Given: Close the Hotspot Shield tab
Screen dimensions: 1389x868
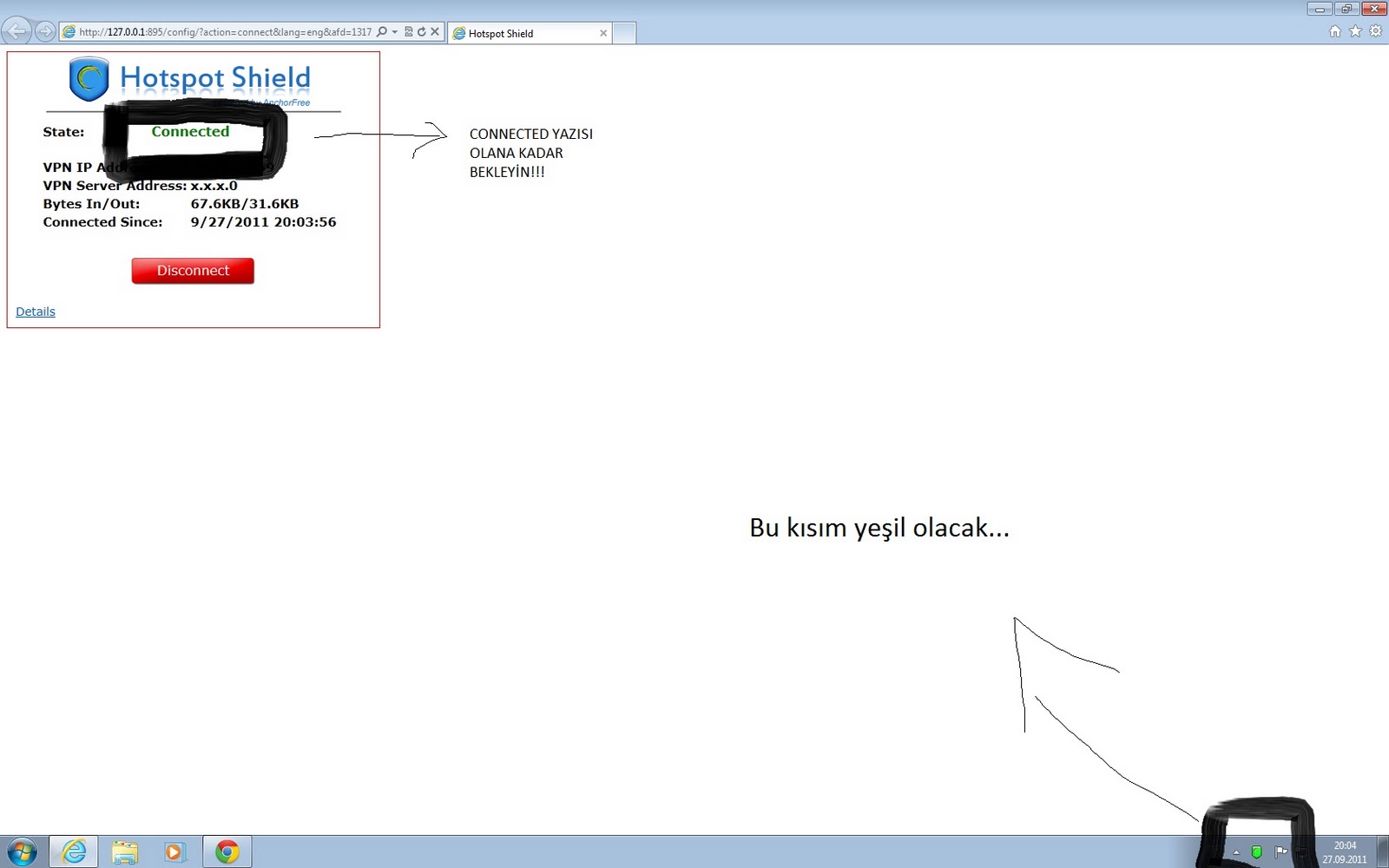Looking at the screenshot, I should tap(603, 33).
